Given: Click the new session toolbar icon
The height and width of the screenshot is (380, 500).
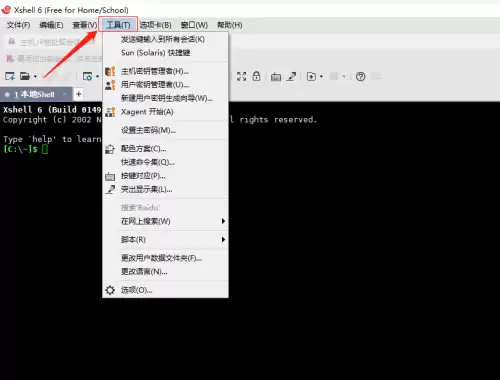Looking at the screenshot, I should tap(10, 76).
